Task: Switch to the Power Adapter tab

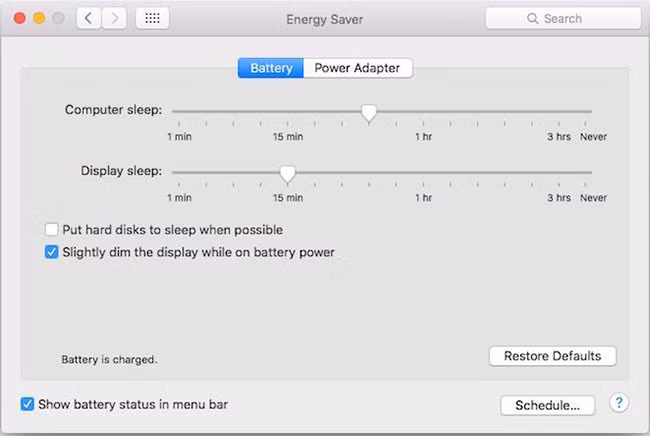Action: pos(357,68)
